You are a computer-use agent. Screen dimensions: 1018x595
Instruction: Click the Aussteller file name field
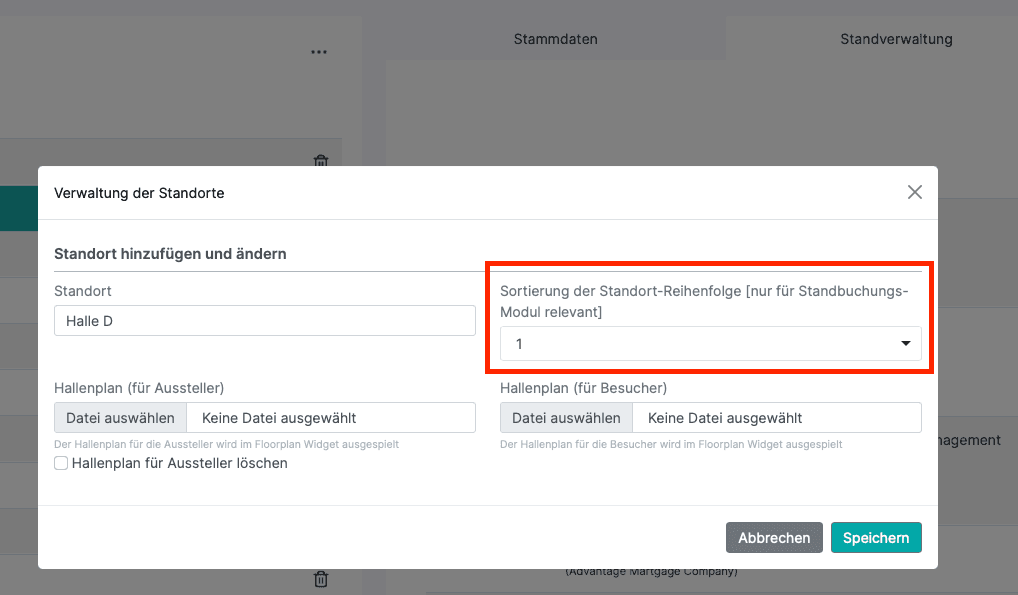click(x=331, y=417)
